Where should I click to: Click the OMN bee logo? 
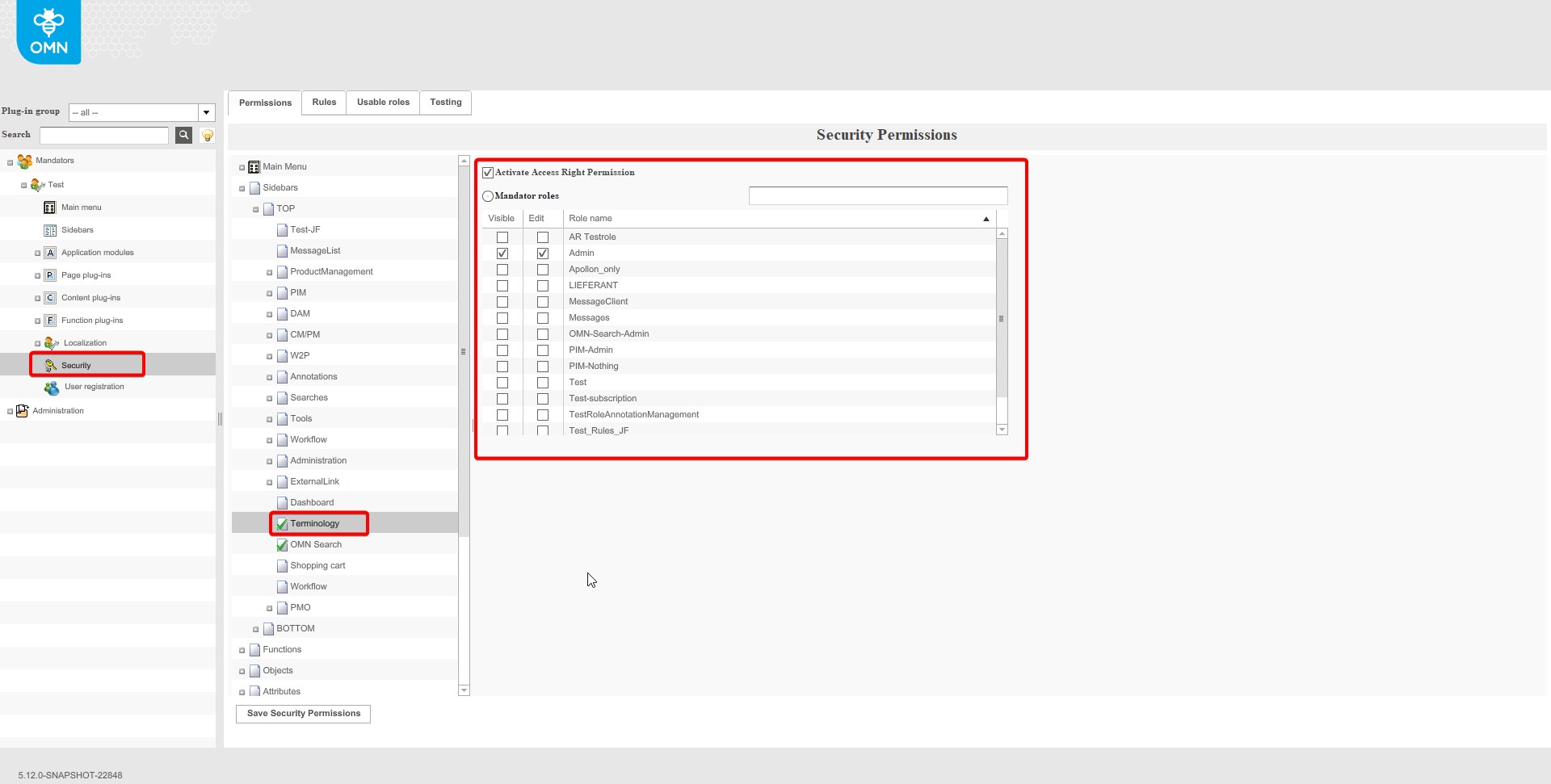48,31
